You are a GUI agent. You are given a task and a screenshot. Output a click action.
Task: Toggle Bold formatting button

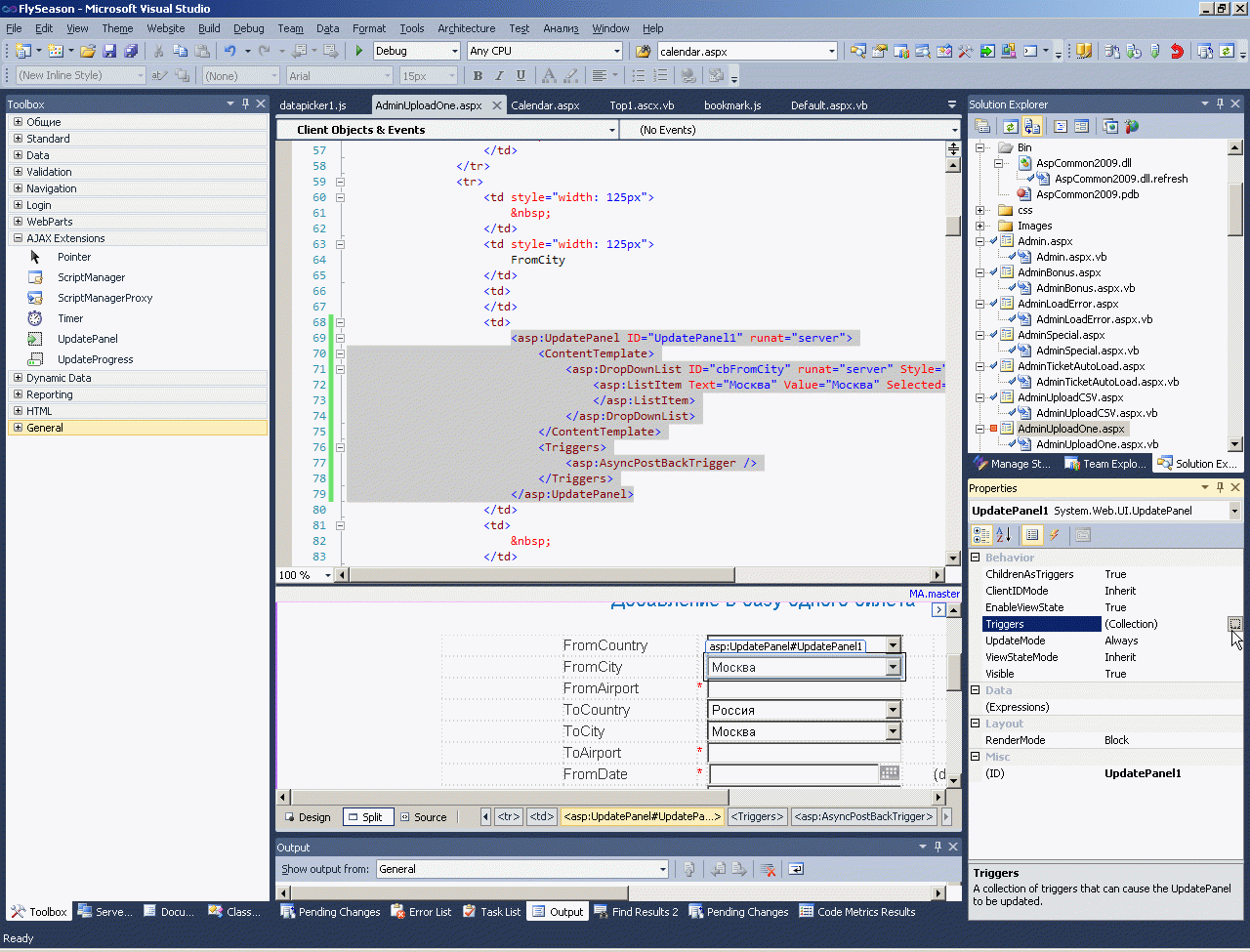coord(478,75)
